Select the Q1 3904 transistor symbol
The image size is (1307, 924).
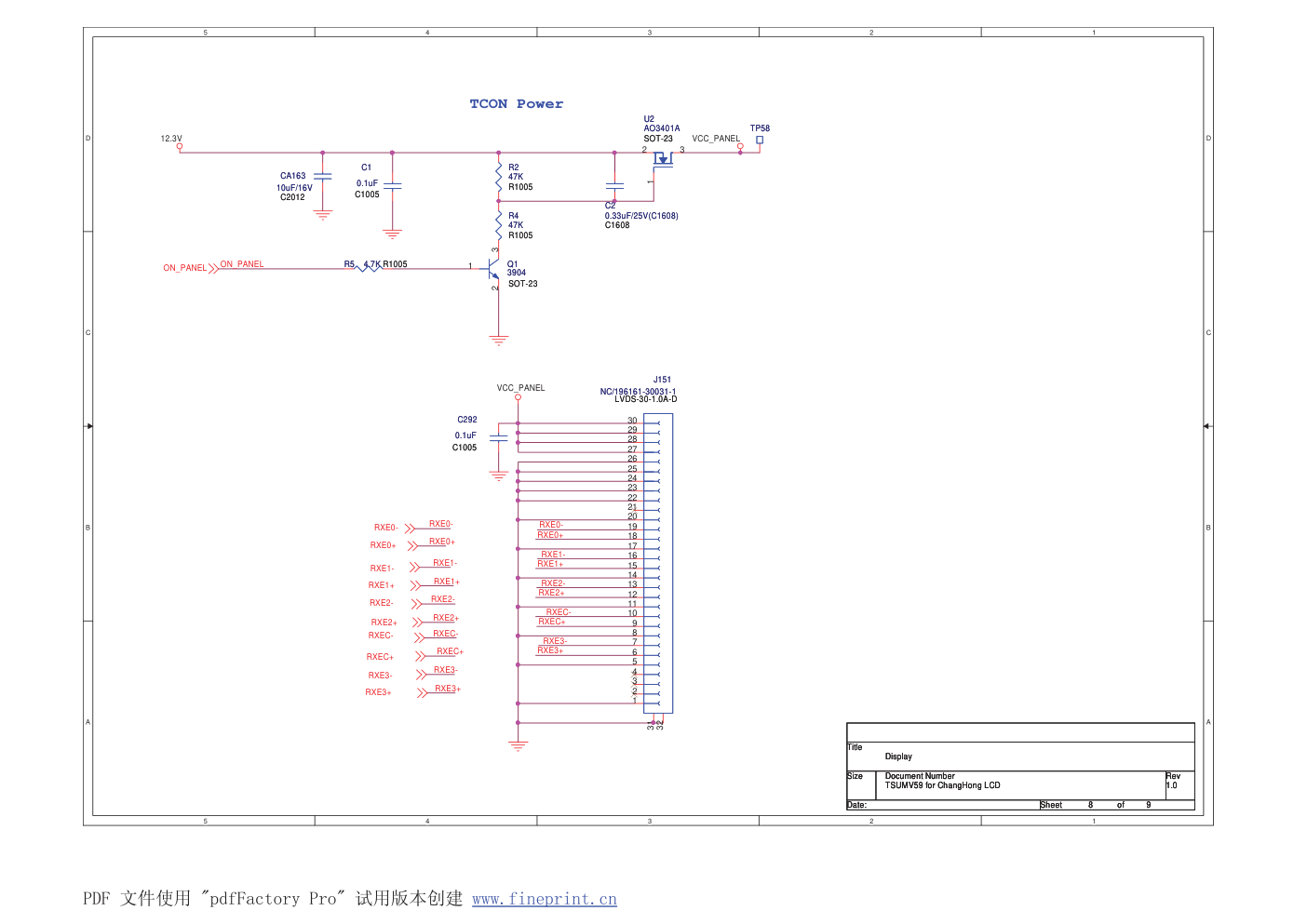[493, 269]
